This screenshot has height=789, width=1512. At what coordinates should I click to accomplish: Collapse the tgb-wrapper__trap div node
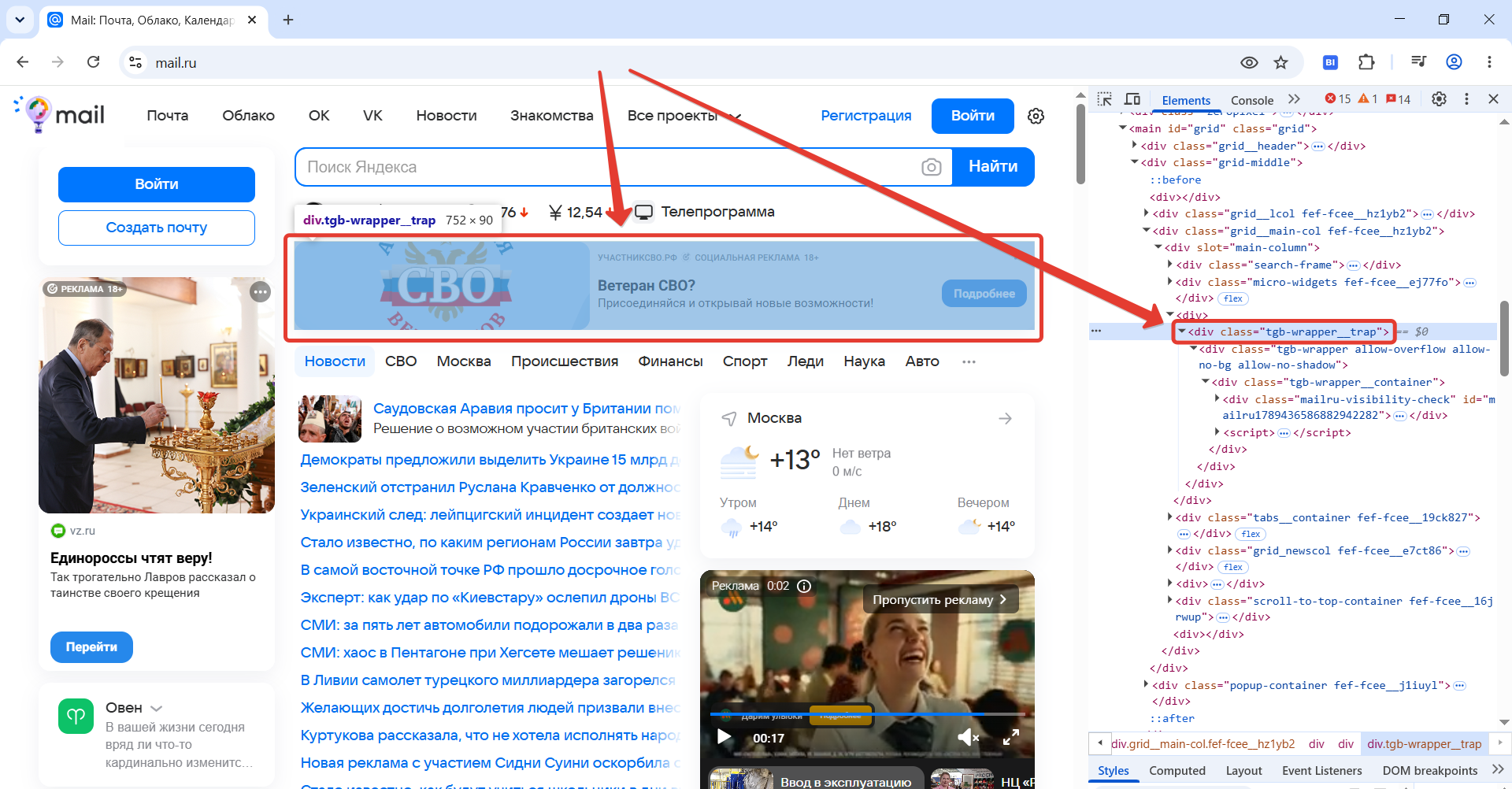pyautogui.click(x=1181, y=332)
